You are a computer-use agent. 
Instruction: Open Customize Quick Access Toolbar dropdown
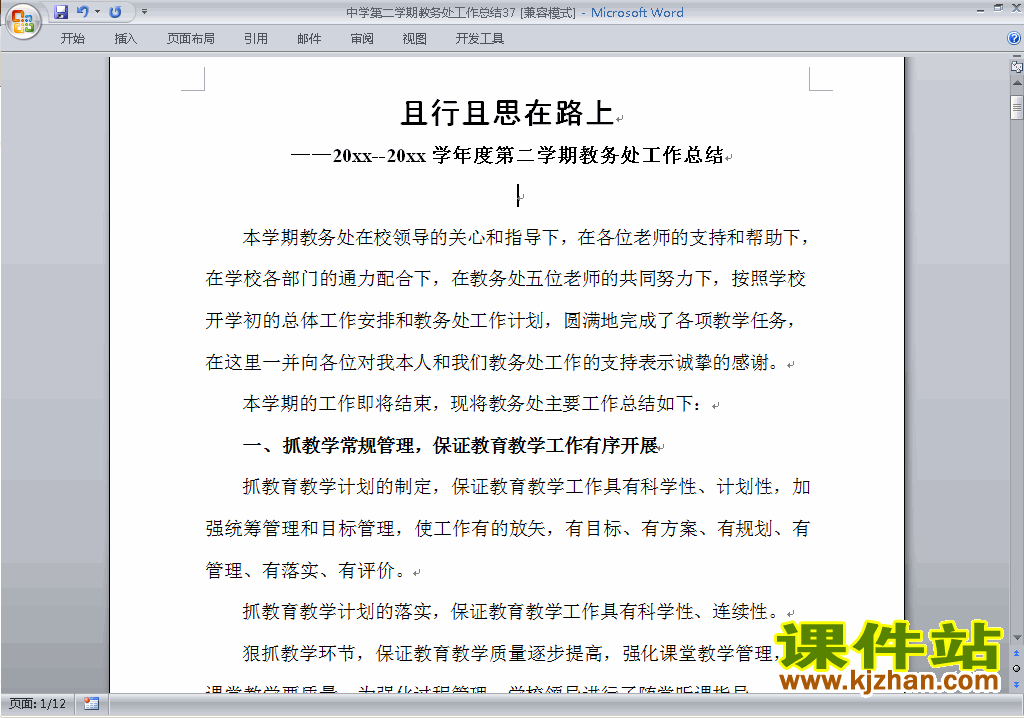[x=144, y=12]
